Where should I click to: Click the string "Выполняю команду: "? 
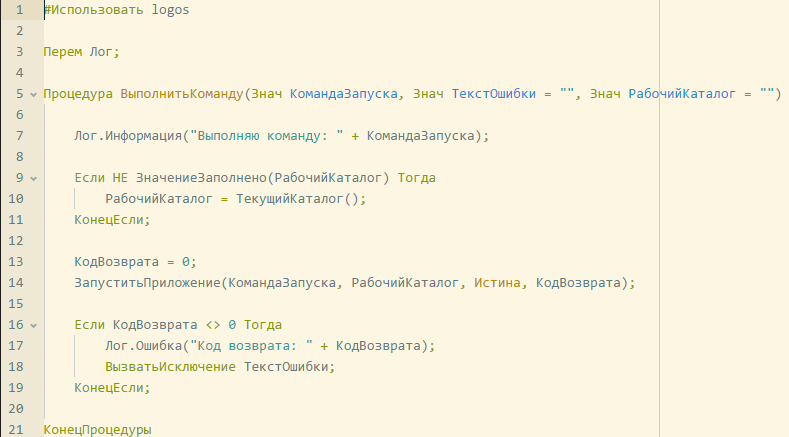pos(267,136)
